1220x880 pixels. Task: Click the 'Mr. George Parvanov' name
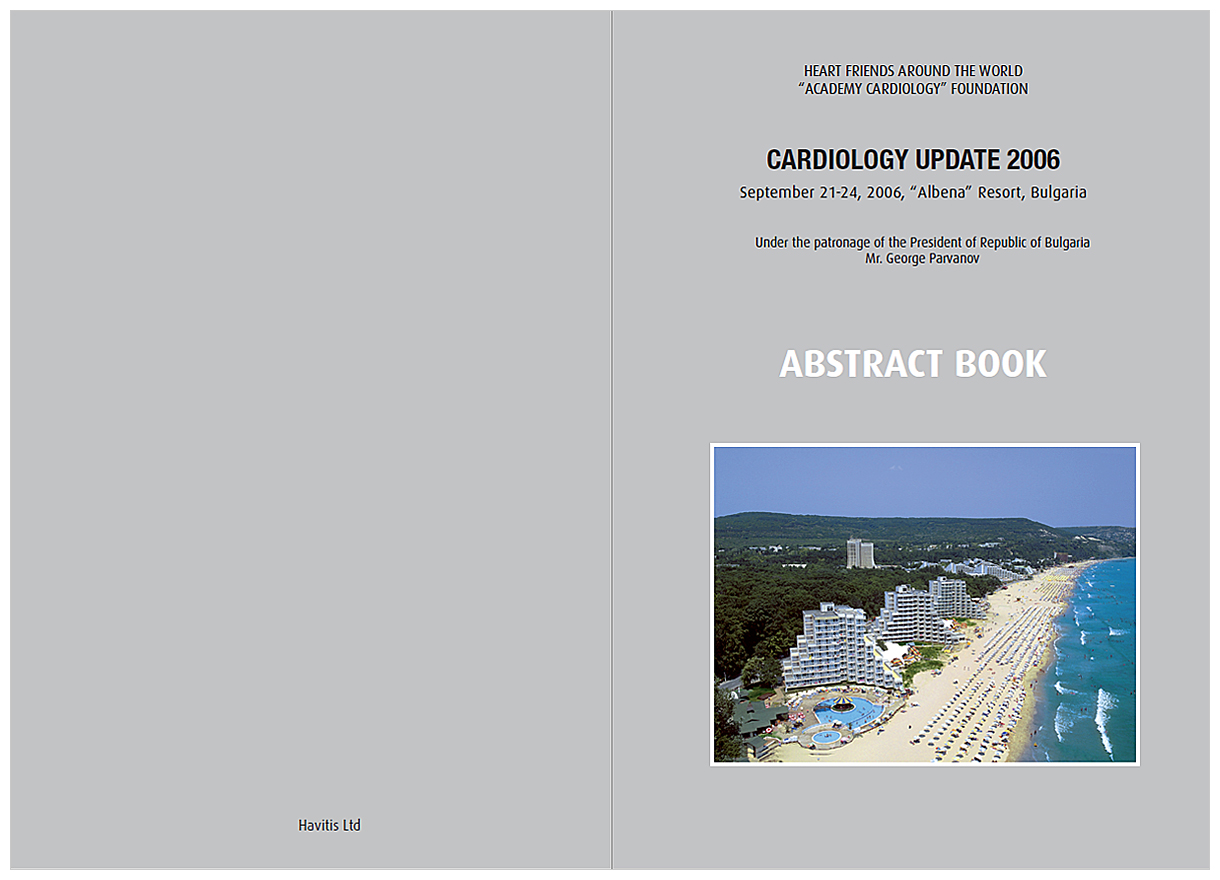point(922,258)
